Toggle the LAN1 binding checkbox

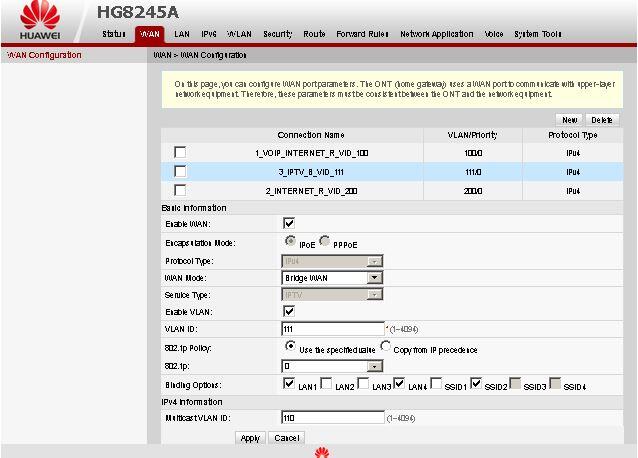point(288,383)
